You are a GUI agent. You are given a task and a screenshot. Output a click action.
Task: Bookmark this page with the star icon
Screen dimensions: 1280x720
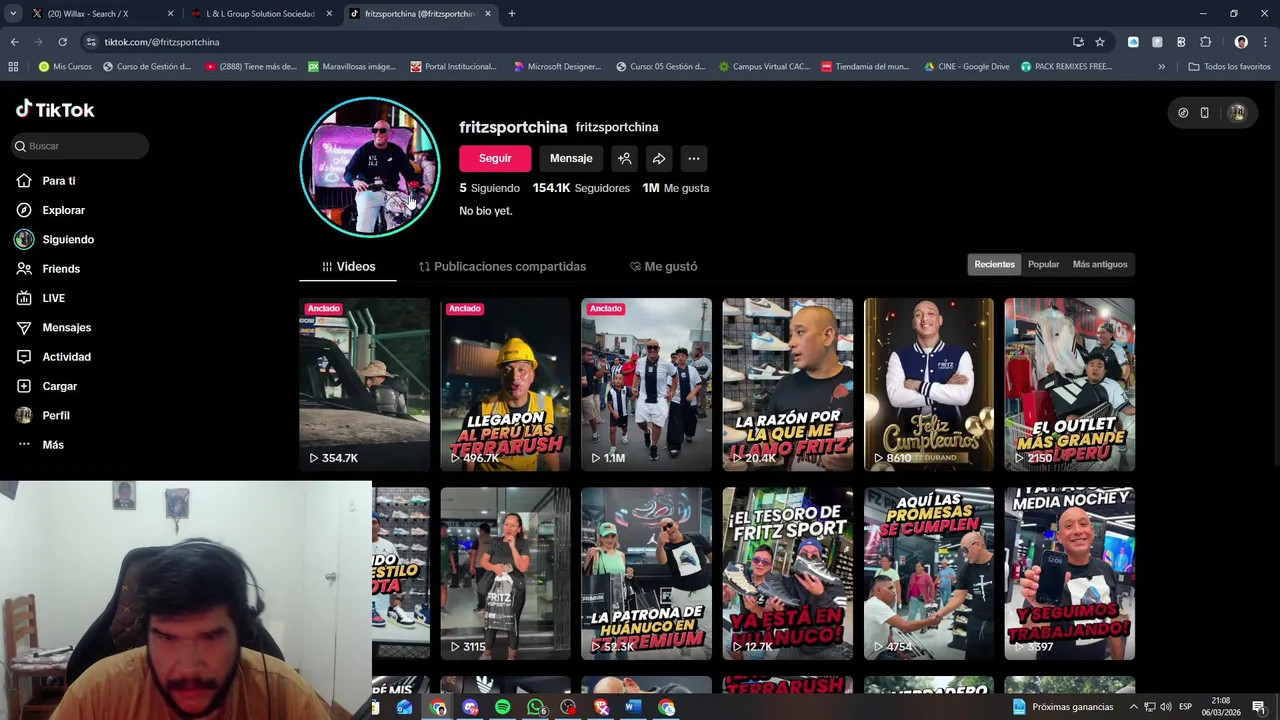point(1100,42)
